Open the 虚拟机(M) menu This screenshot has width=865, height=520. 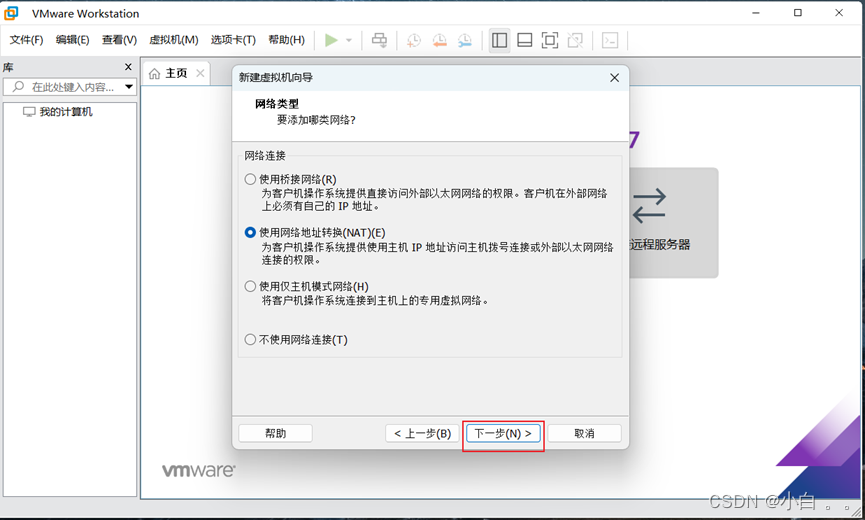click(174, 40)
